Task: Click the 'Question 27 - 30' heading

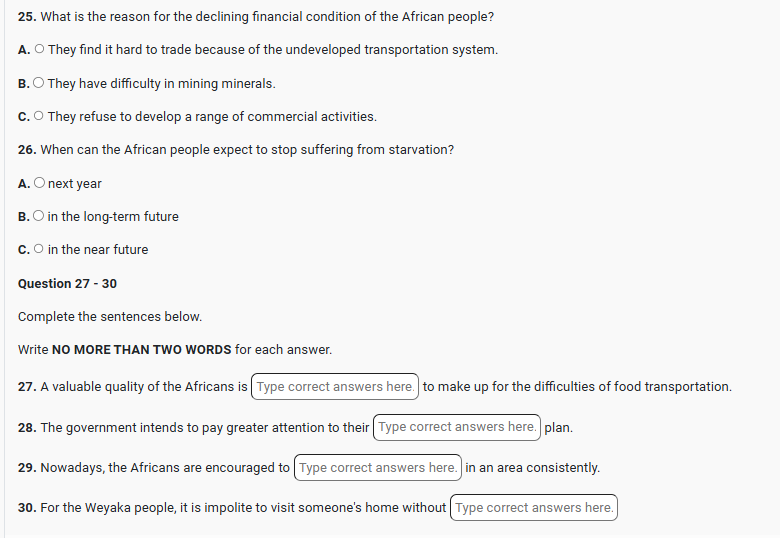Action: pyautogui.click(x=67, y=283)
